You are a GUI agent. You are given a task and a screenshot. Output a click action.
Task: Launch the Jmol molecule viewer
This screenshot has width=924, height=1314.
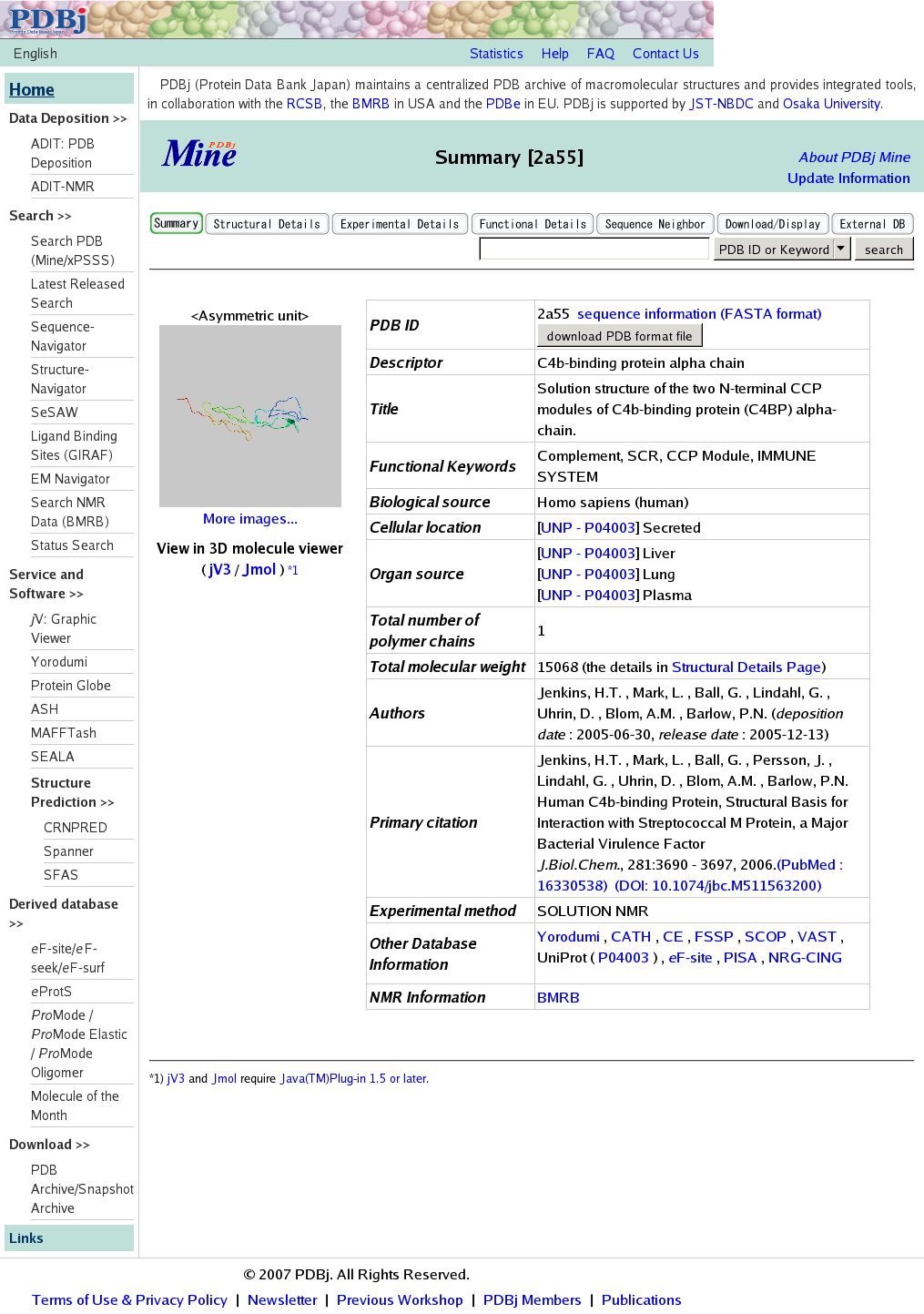point(259,569)
